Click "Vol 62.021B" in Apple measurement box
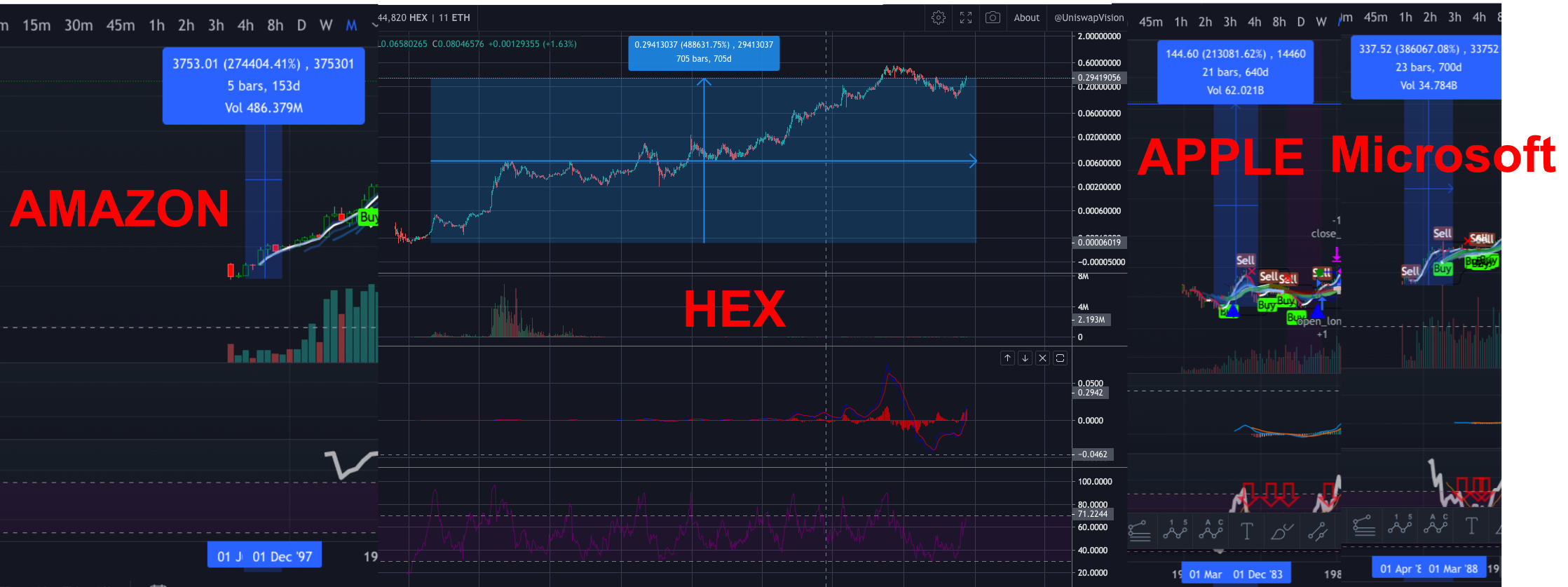Viewport: 1568px width, 587px height. [x=1235, y=90]
